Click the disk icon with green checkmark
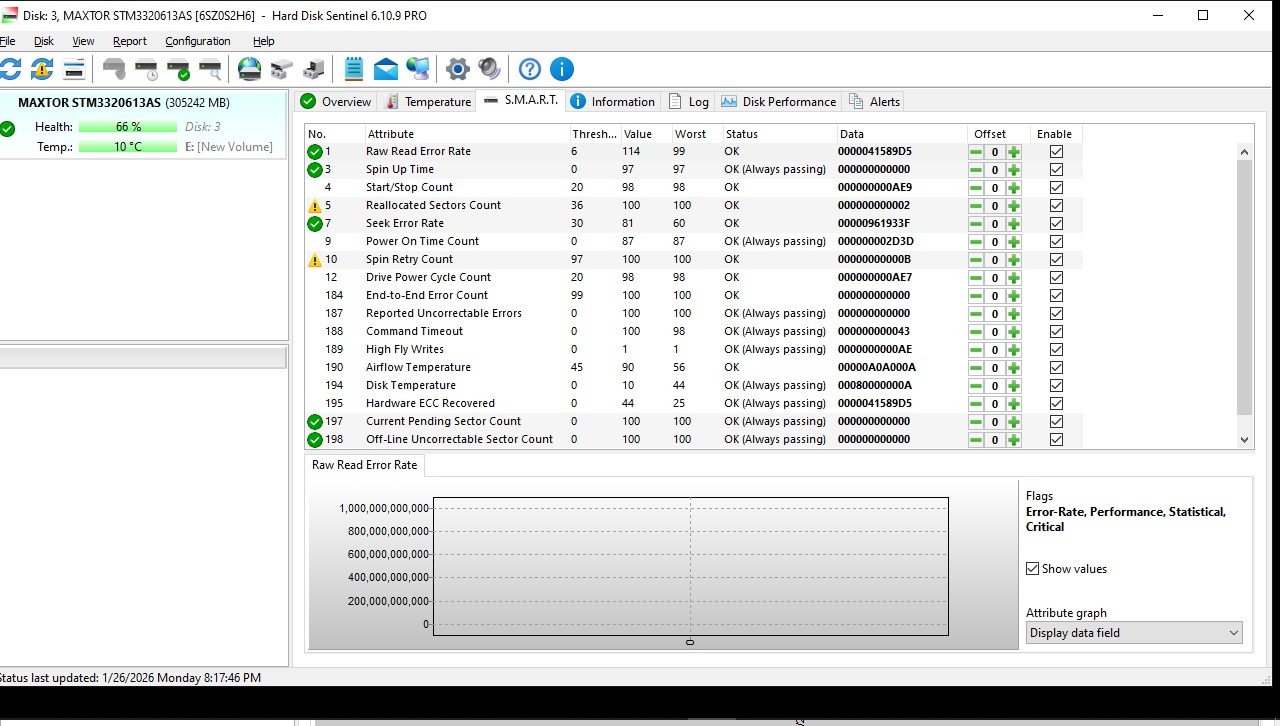1280x726 pixels. (178, 69)
